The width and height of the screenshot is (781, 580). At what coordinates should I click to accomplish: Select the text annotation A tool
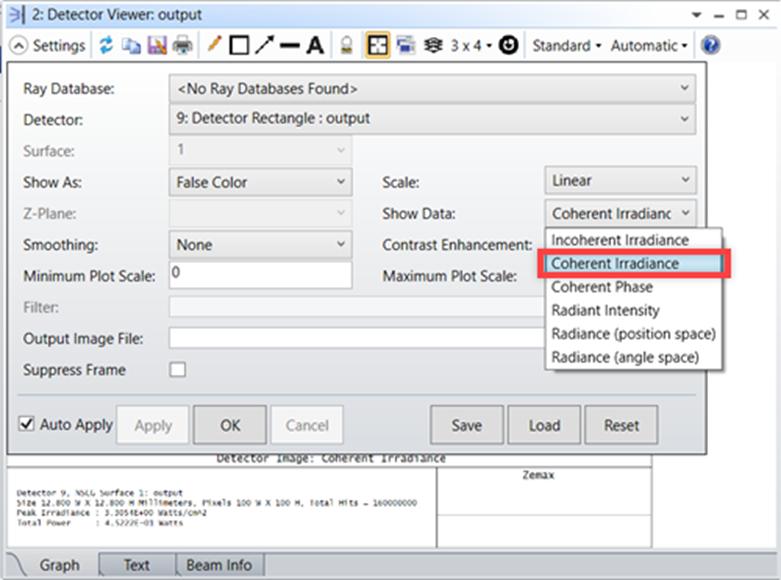click(315, 45)
